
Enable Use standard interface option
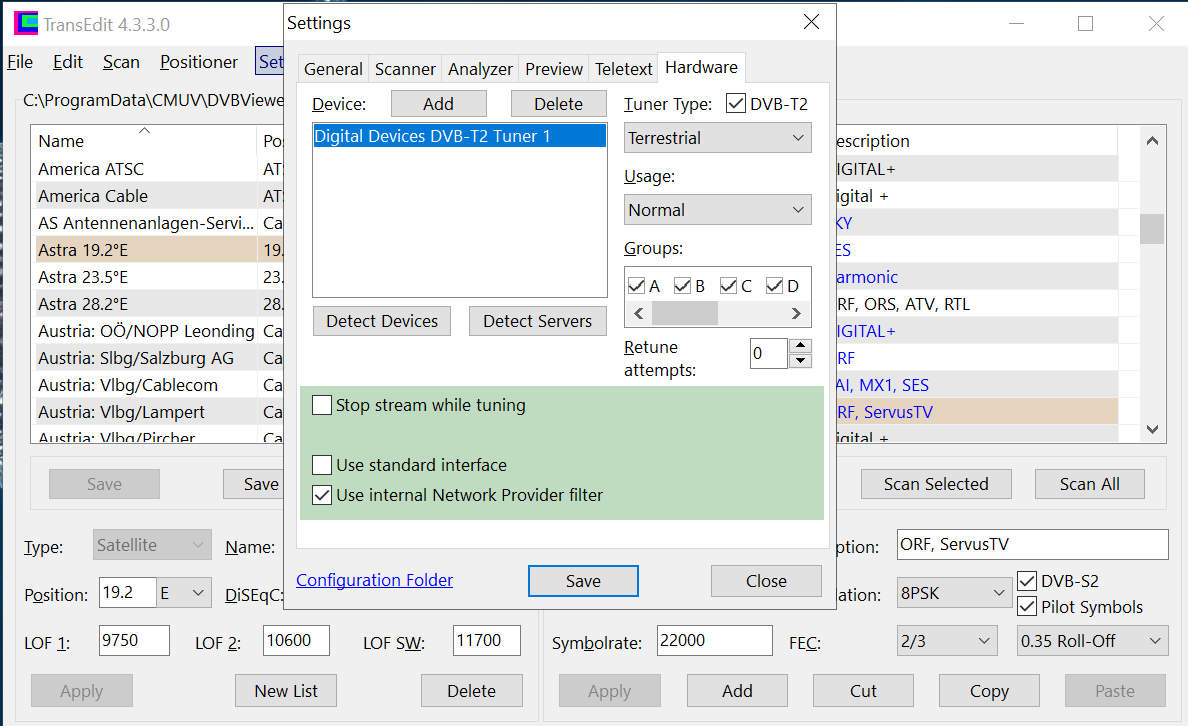[x=322, y=465]
